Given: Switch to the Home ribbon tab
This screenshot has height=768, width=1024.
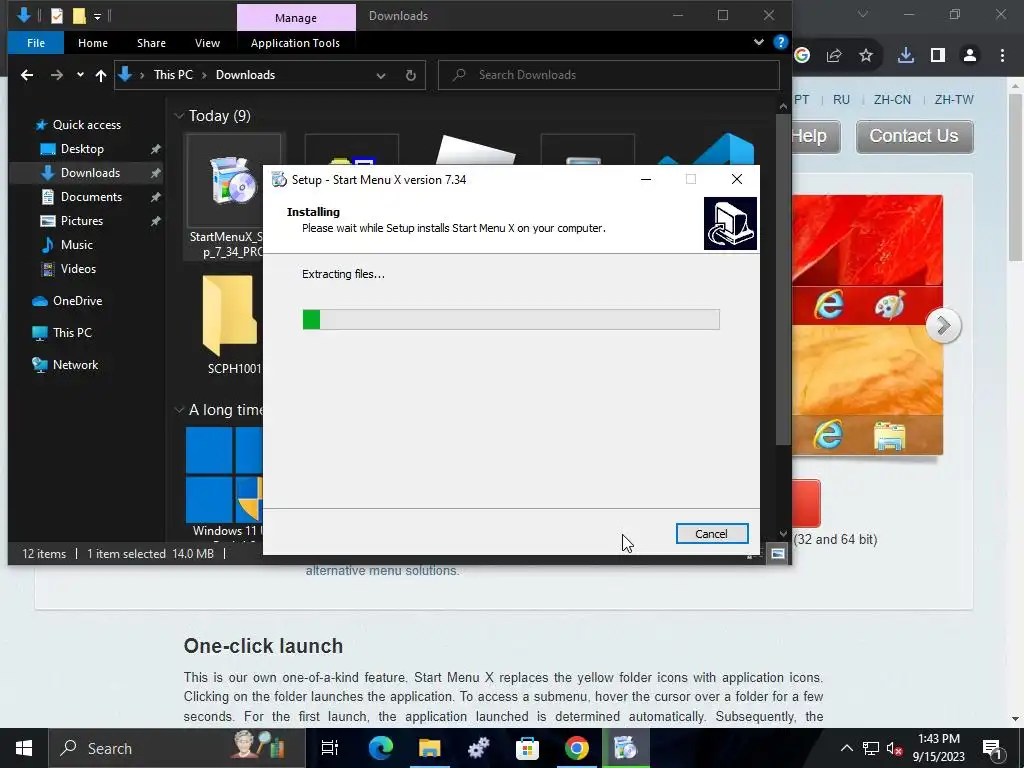Looking at the screenshot, I should coord(93,43).
